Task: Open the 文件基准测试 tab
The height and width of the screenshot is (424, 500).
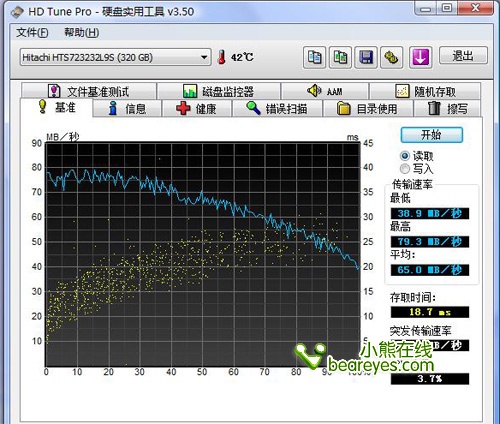Action: pyautogui.click(x=89, y=91)
